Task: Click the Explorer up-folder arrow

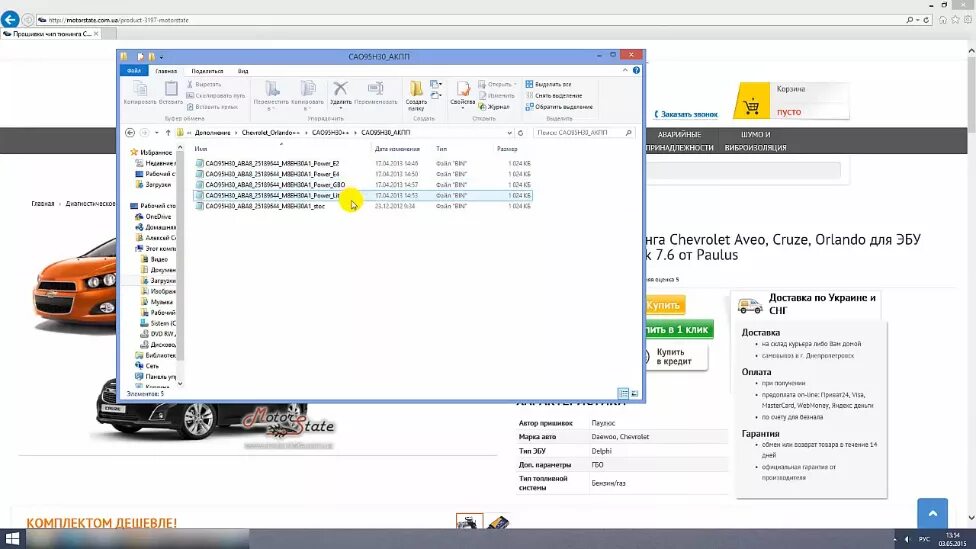Action: tap(168, 133)
